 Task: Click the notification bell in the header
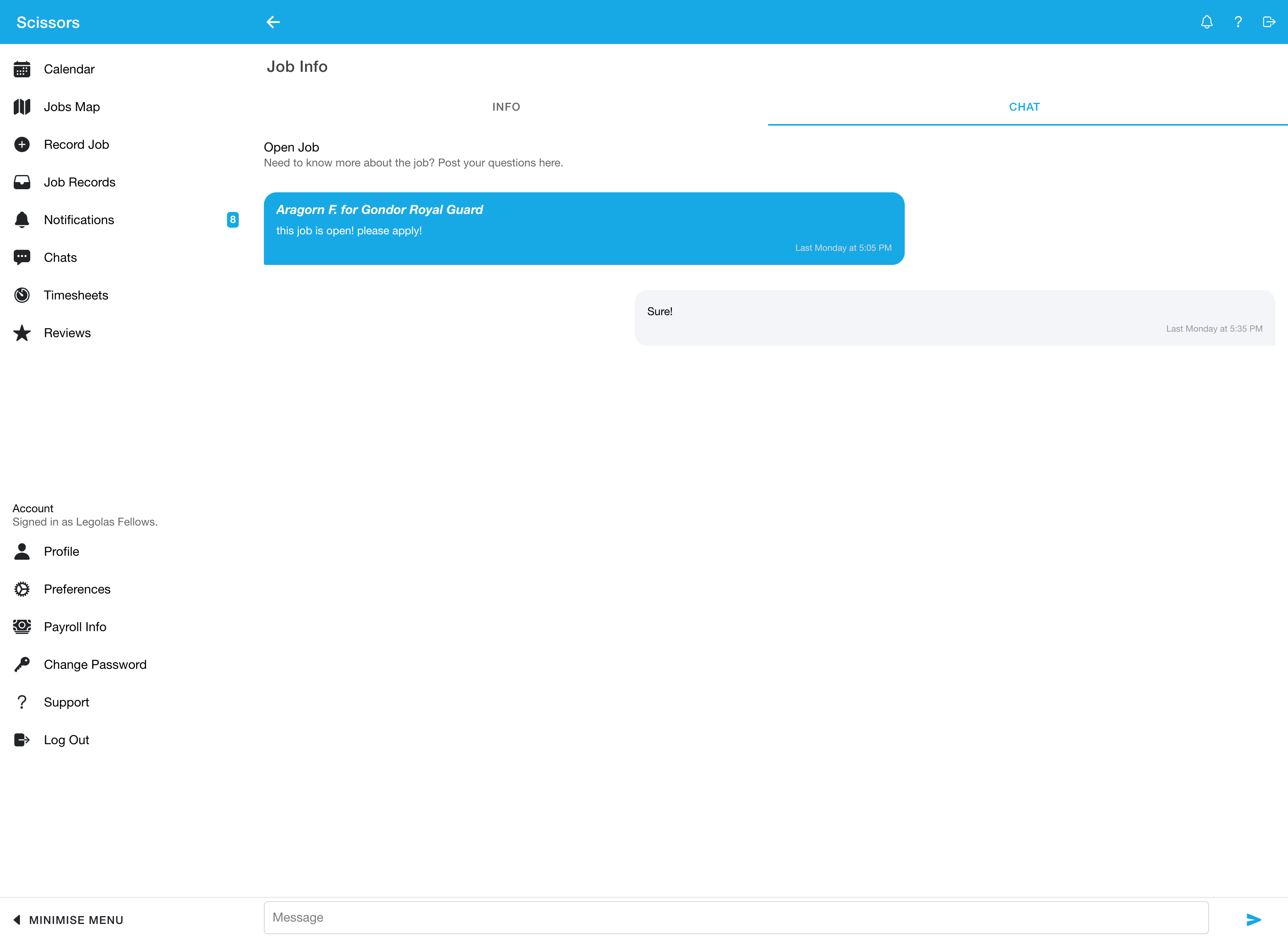coord(1207,22)
